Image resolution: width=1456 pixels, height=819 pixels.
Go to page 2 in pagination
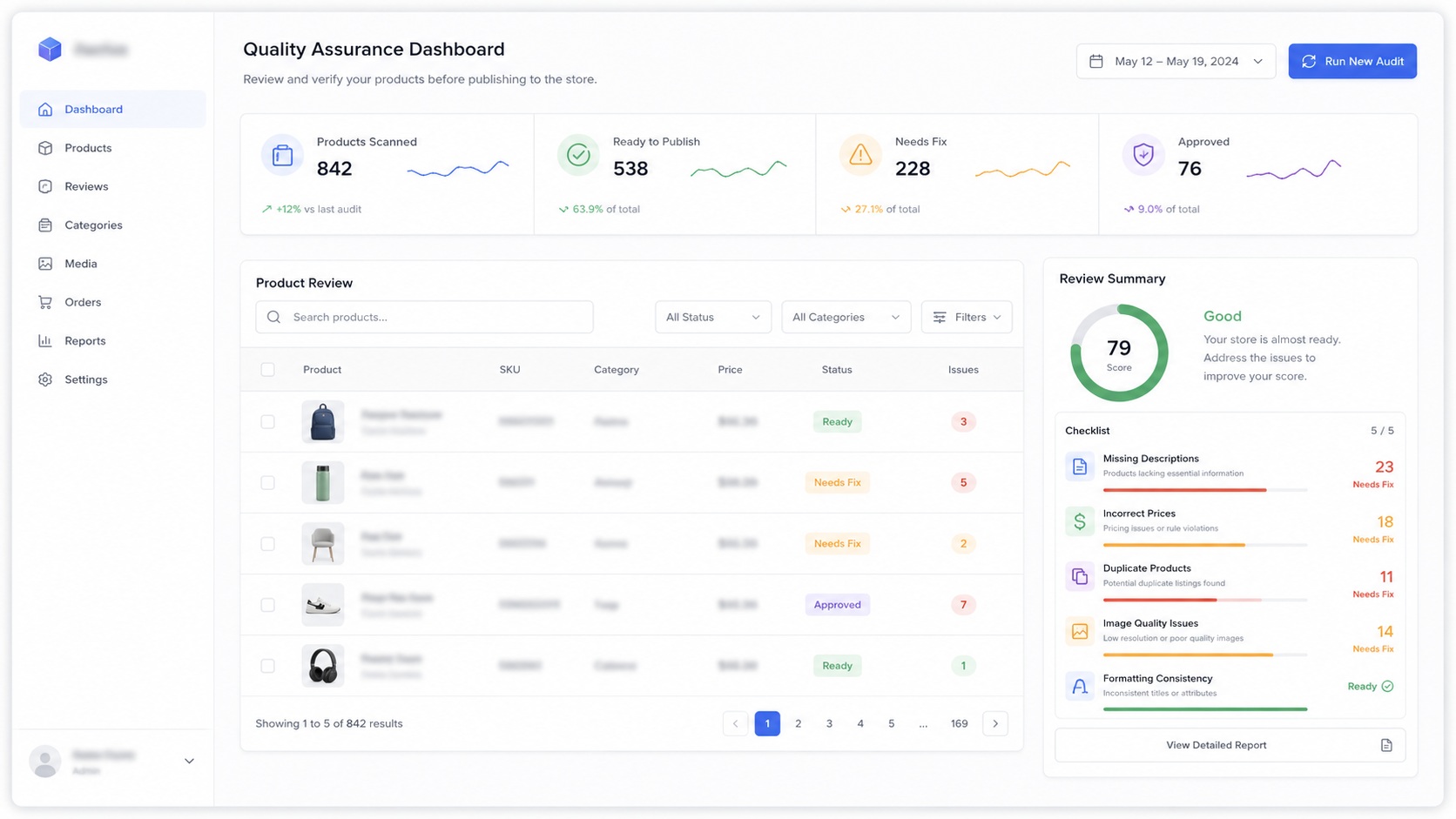click(798, 723)
